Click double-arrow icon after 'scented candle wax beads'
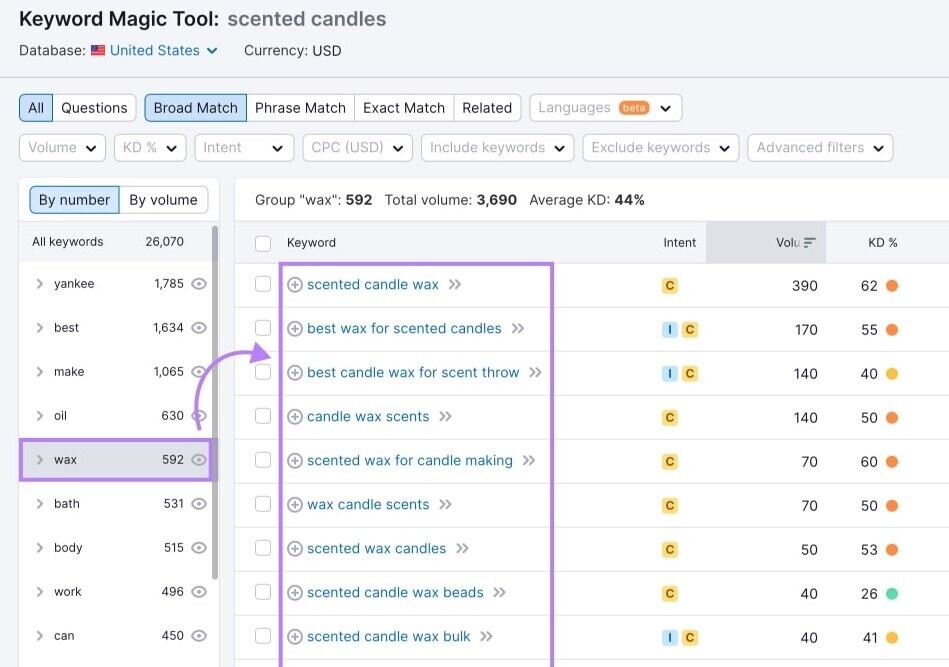The image size is (949, 667). 499,593
